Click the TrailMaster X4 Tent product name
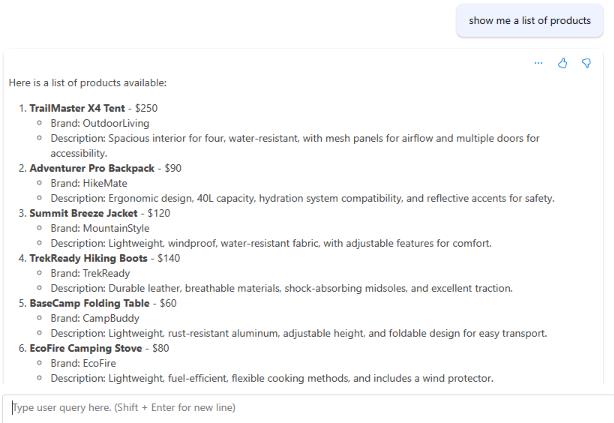 pos(77,108)
